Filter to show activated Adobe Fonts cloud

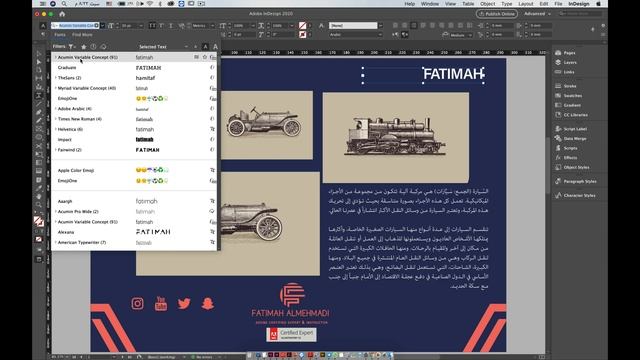point(103,47)
